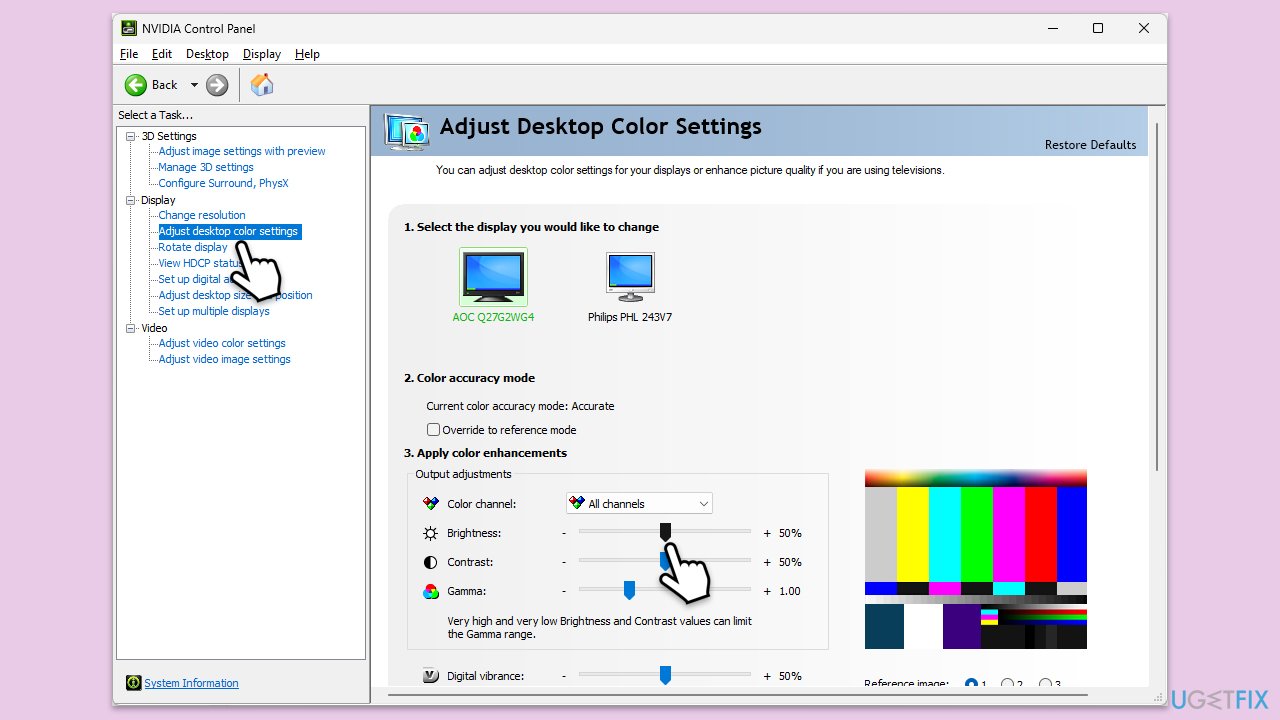
Task: Open System Information link
Action: tap(191, 683)
